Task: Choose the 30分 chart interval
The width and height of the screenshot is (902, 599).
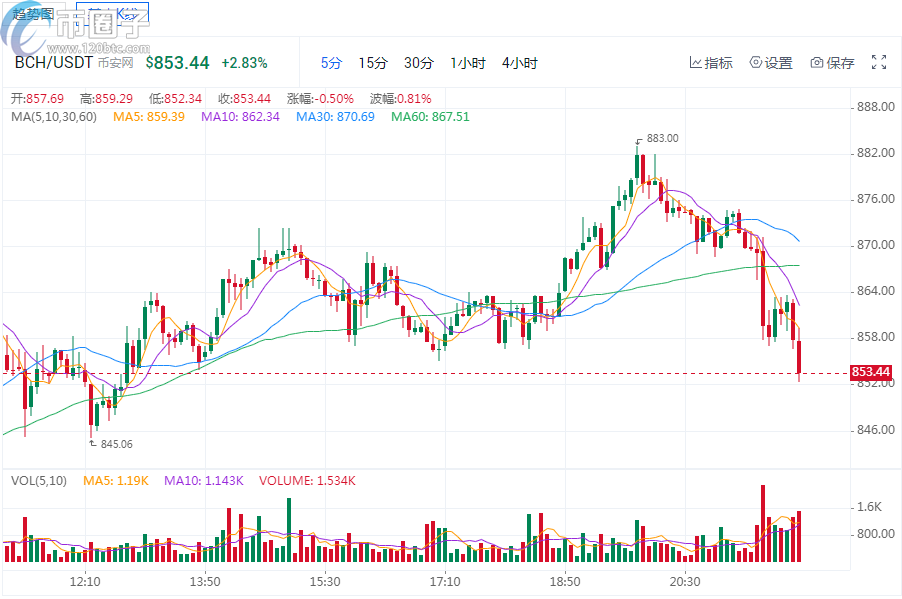Action: (419, 63)
